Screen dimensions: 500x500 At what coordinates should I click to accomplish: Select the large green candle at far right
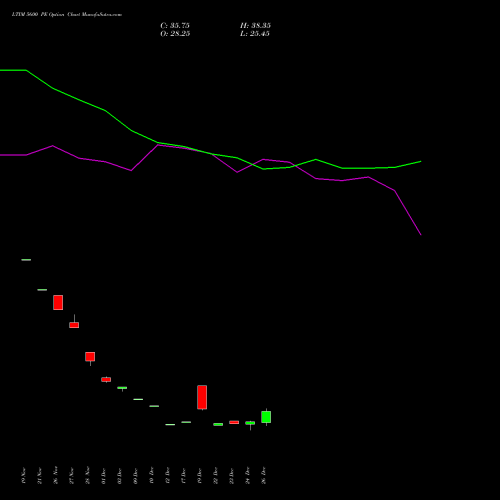pyautogui.click(x=266, y=417)
